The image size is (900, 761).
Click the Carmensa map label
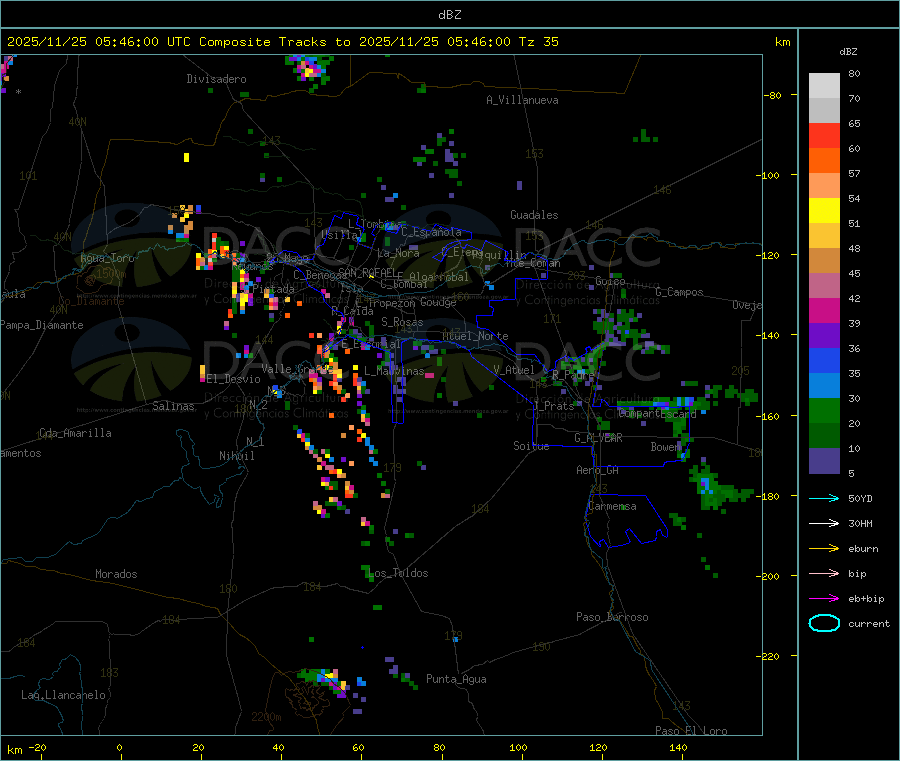[612, 506]
